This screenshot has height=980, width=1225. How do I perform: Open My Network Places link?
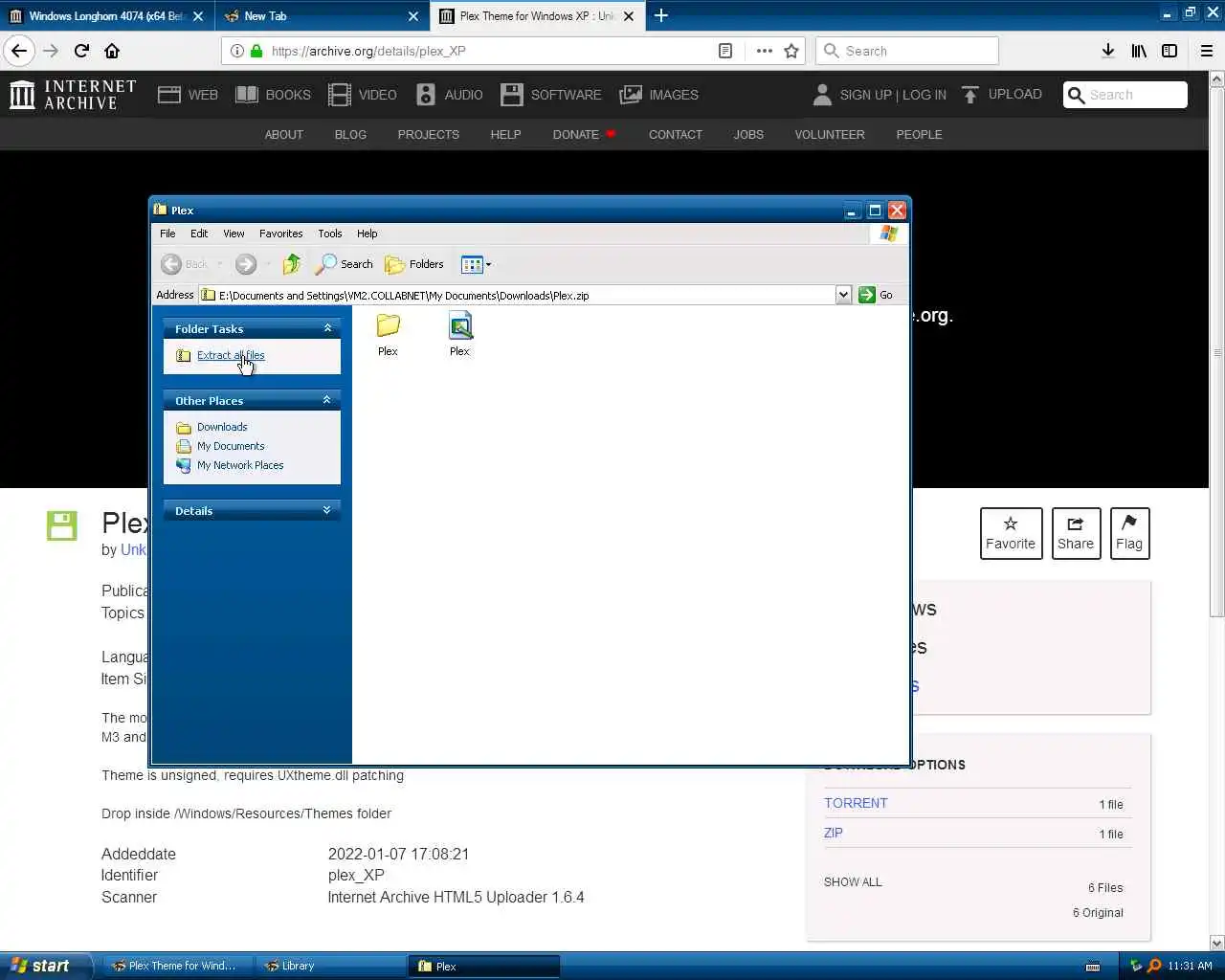pos(240,465)
